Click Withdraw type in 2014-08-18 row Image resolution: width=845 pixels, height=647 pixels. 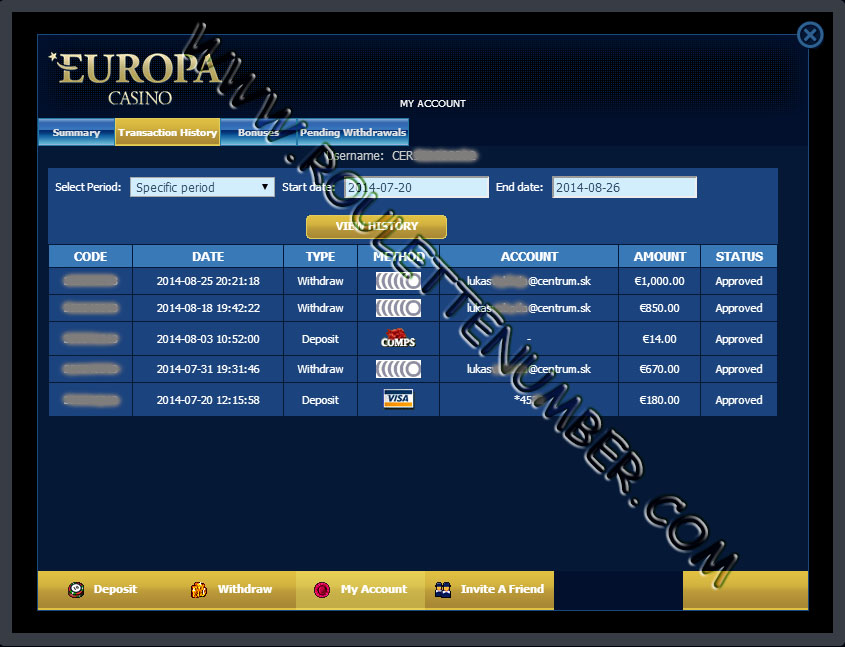click(320, 308)
